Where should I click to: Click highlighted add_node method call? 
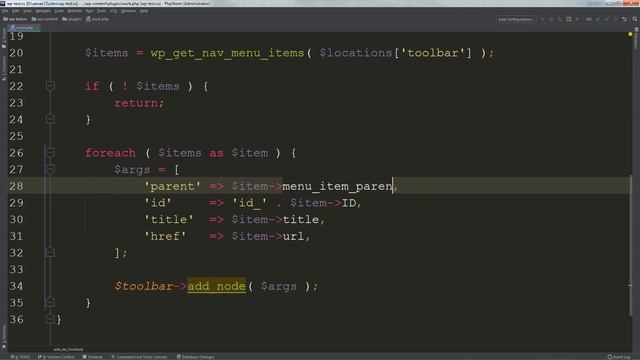coord(216,286)
